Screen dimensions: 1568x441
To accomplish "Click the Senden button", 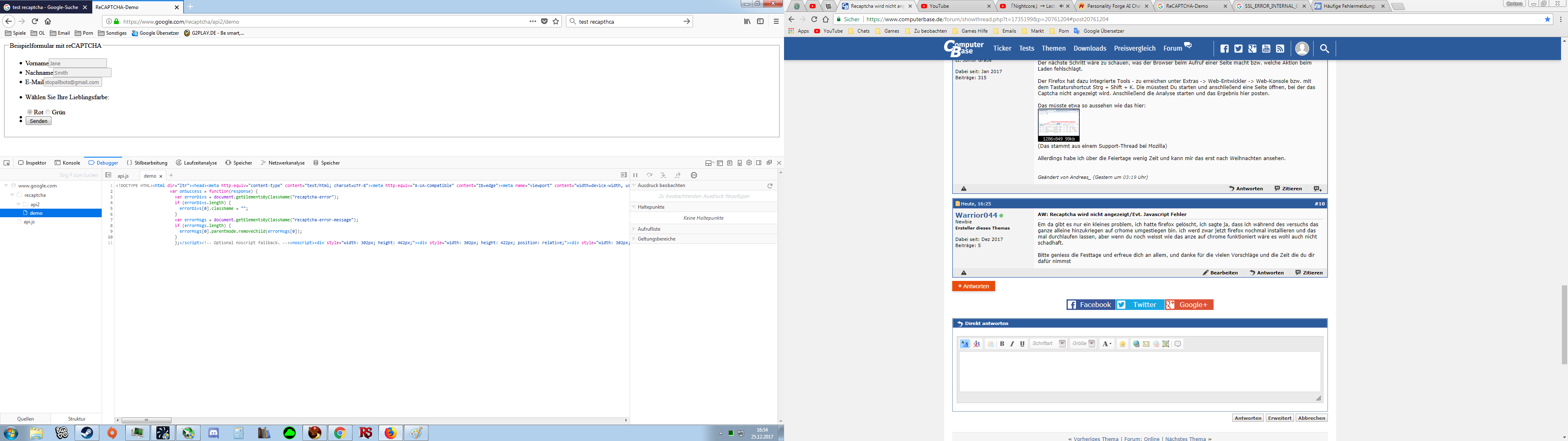I will [38, 121].
